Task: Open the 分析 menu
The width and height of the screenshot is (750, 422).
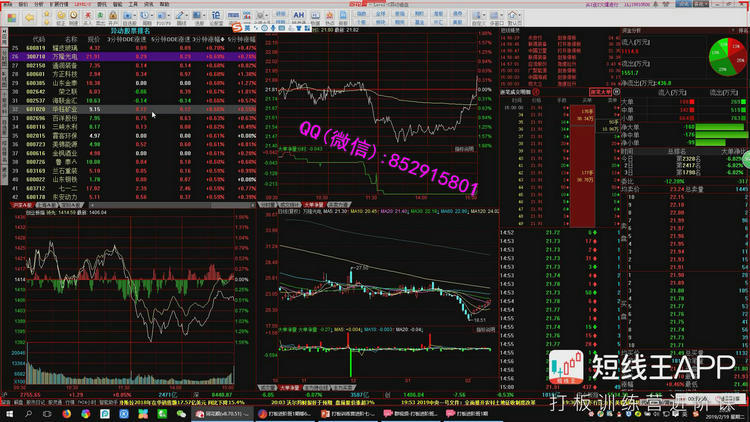Action: [39, 4]
